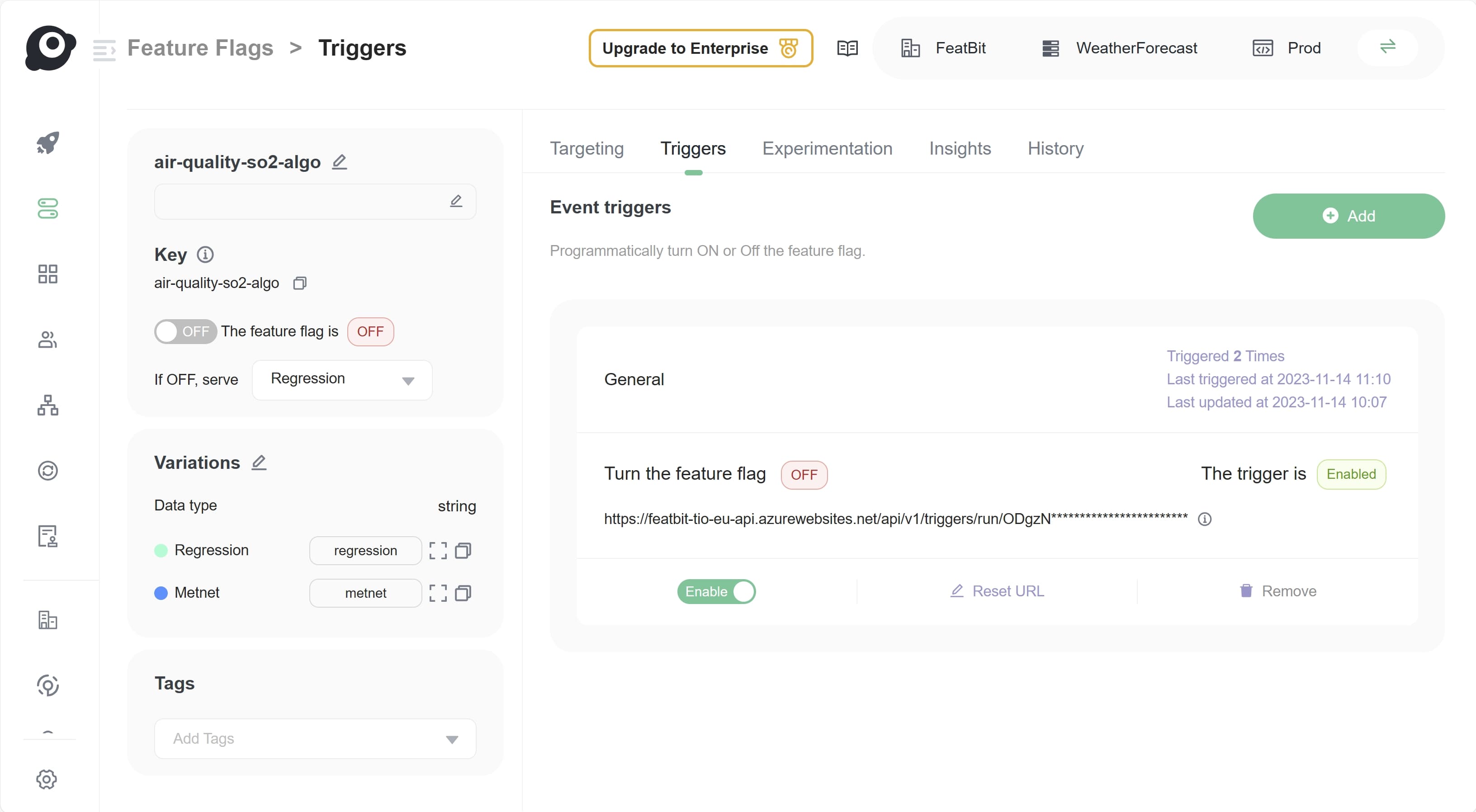The width and height of the screenshot is (1476, 812).
Task: Switch to the Targeting tab
Action: coord(587,148)
